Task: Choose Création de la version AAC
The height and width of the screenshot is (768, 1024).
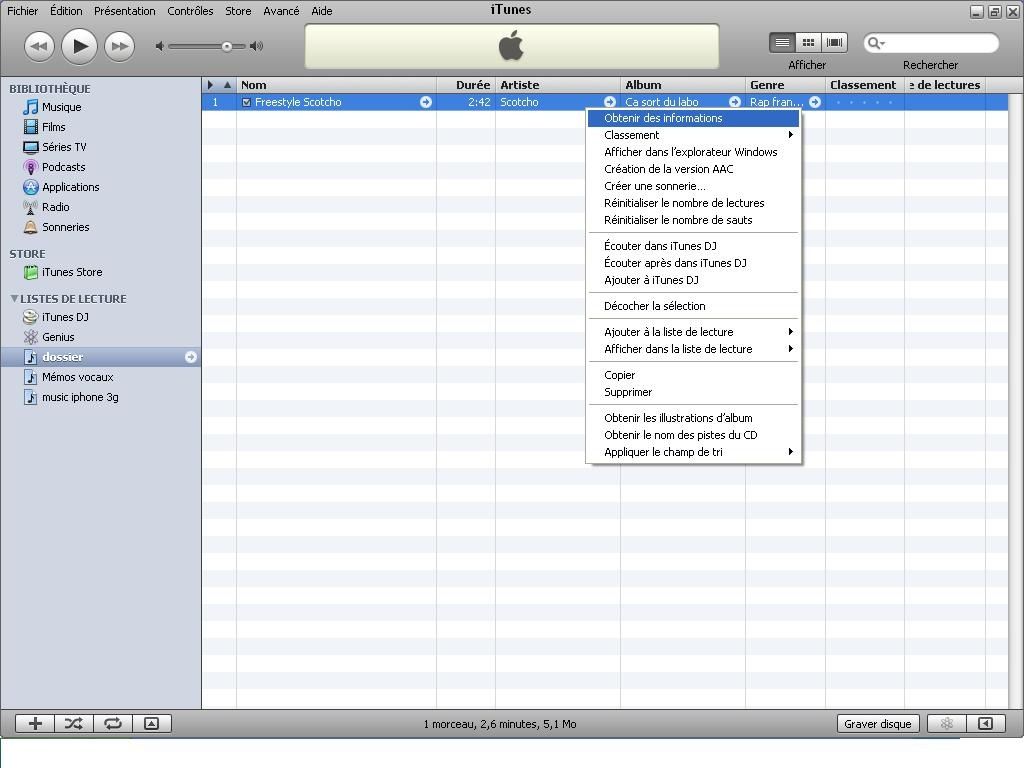Action: click(693, 169)
